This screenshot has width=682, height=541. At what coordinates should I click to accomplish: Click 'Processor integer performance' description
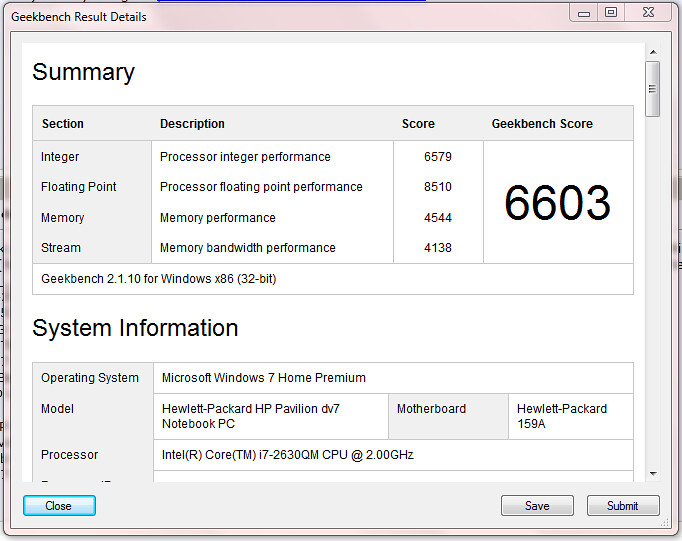pyautogui.click(x=245, y=157)
